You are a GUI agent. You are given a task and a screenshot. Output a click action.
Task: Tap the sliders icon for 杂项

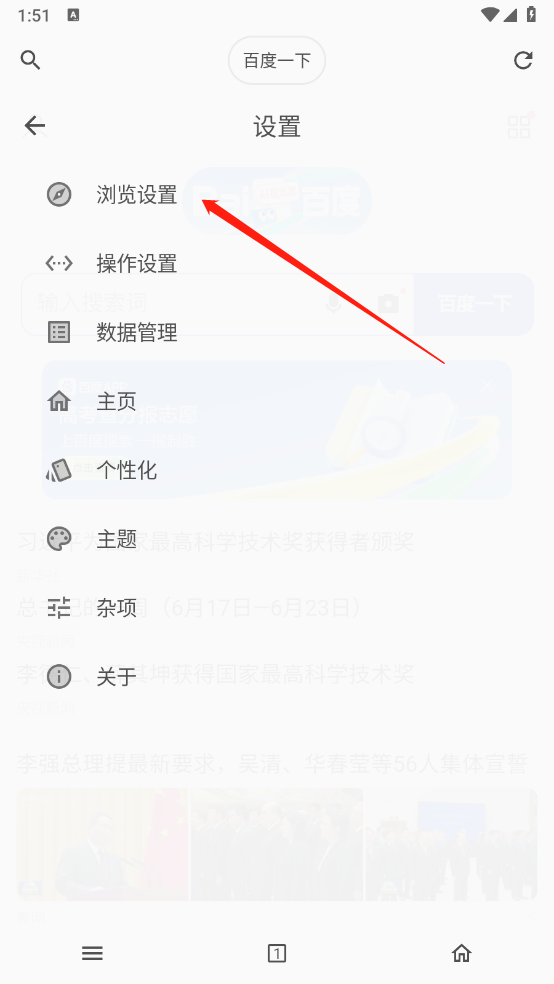click(x=59, y=607)
